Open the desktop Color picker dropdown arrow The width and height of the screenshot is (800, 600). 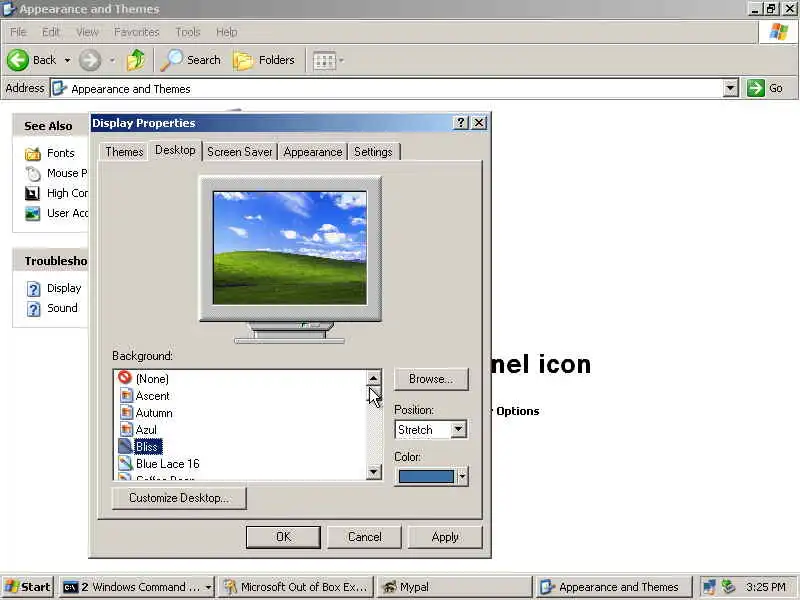pyautogui.click(x=461, y=477)
